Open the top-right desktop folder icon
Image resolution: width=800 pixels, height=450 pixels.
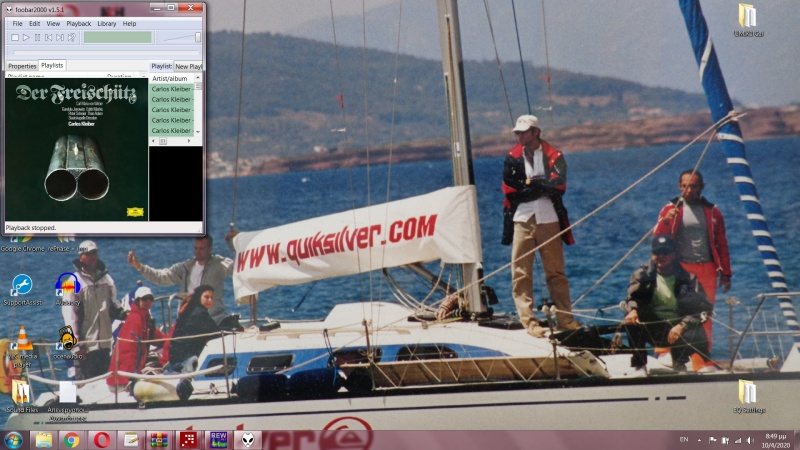[748, 20]
